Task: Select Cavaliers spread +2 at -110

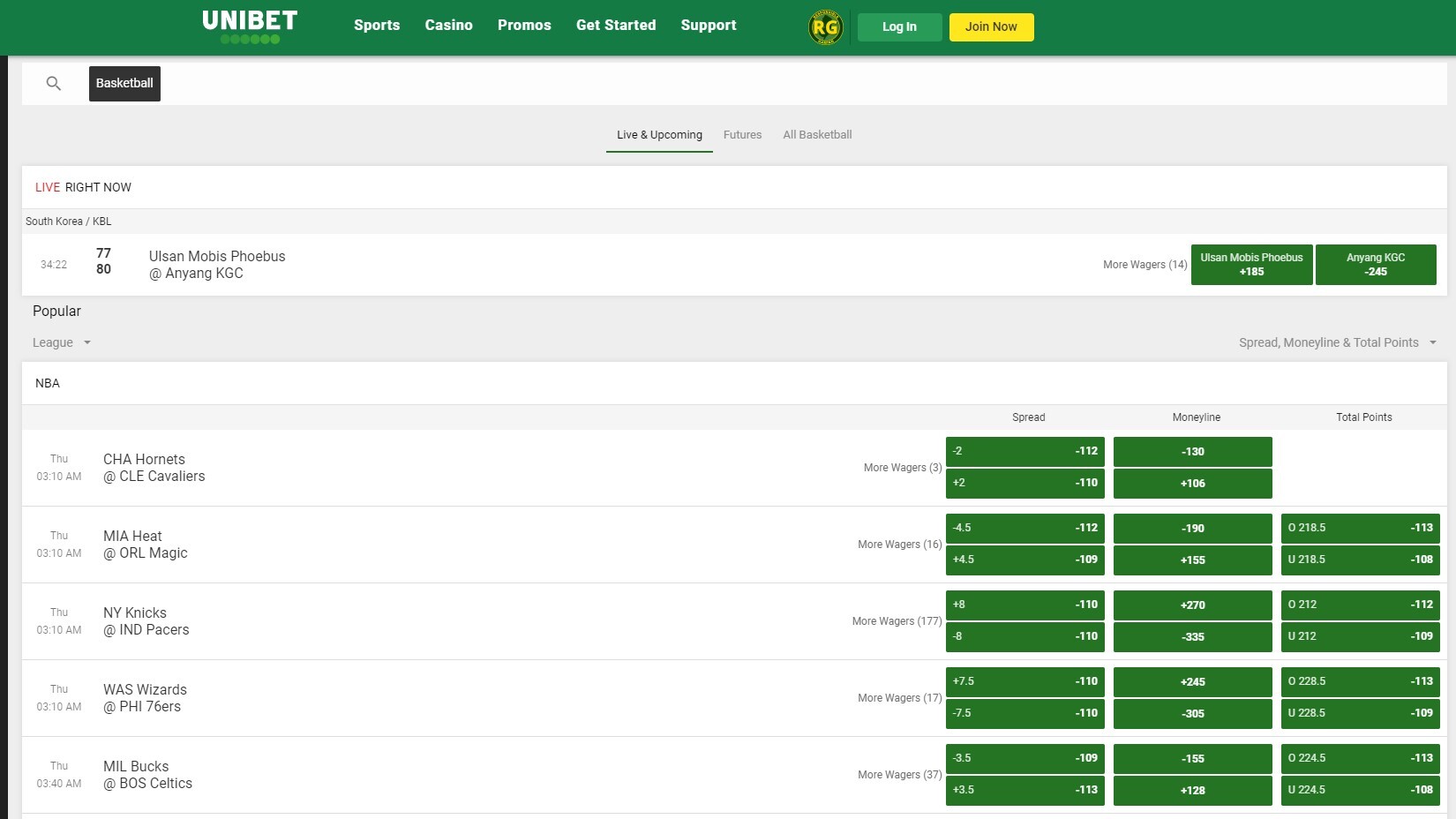Action: (x=1025, y=483)
